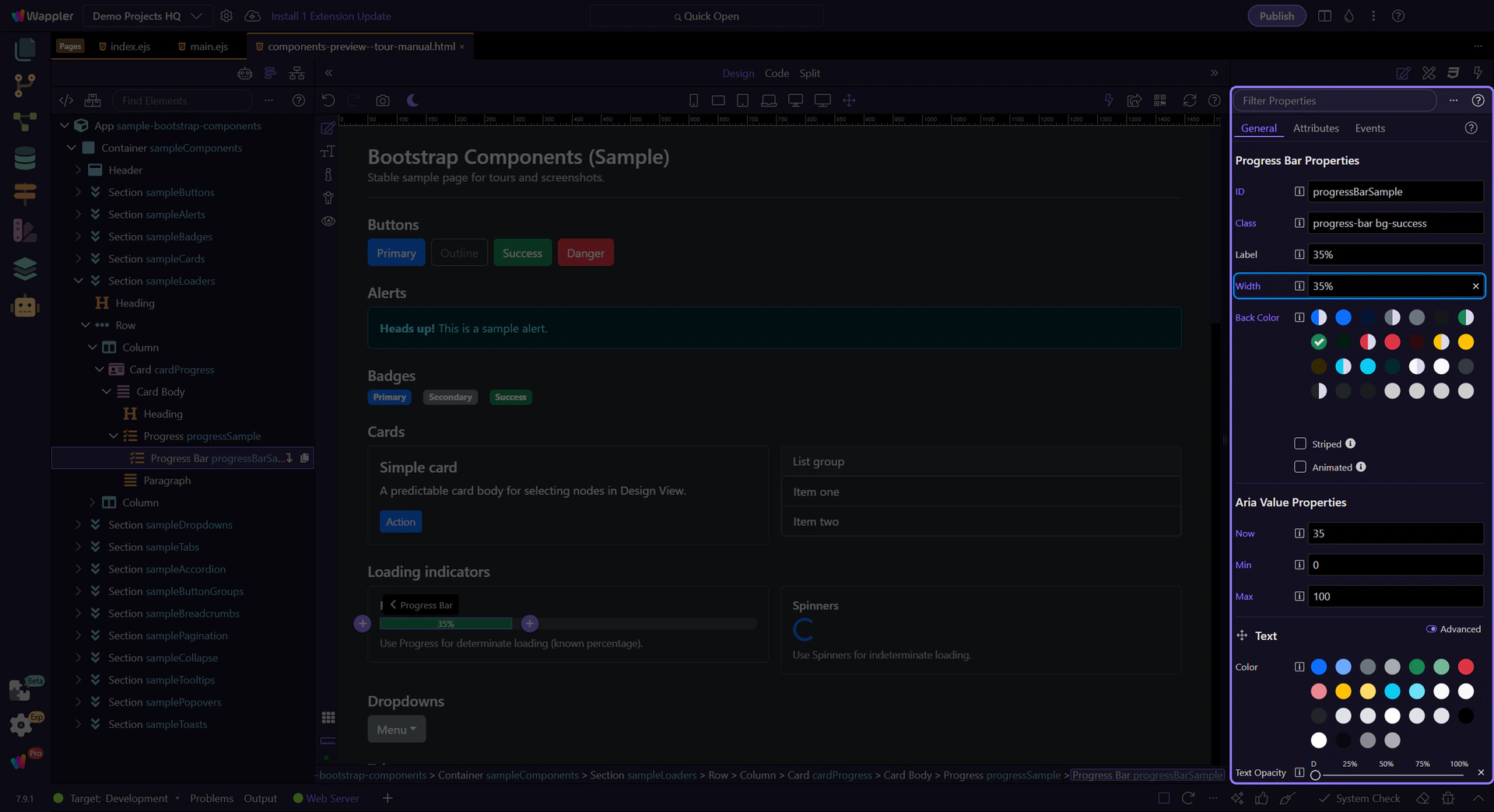1494x812 pixels.
Task: Take a screenshot with camera icon
Action: (382, 100)
